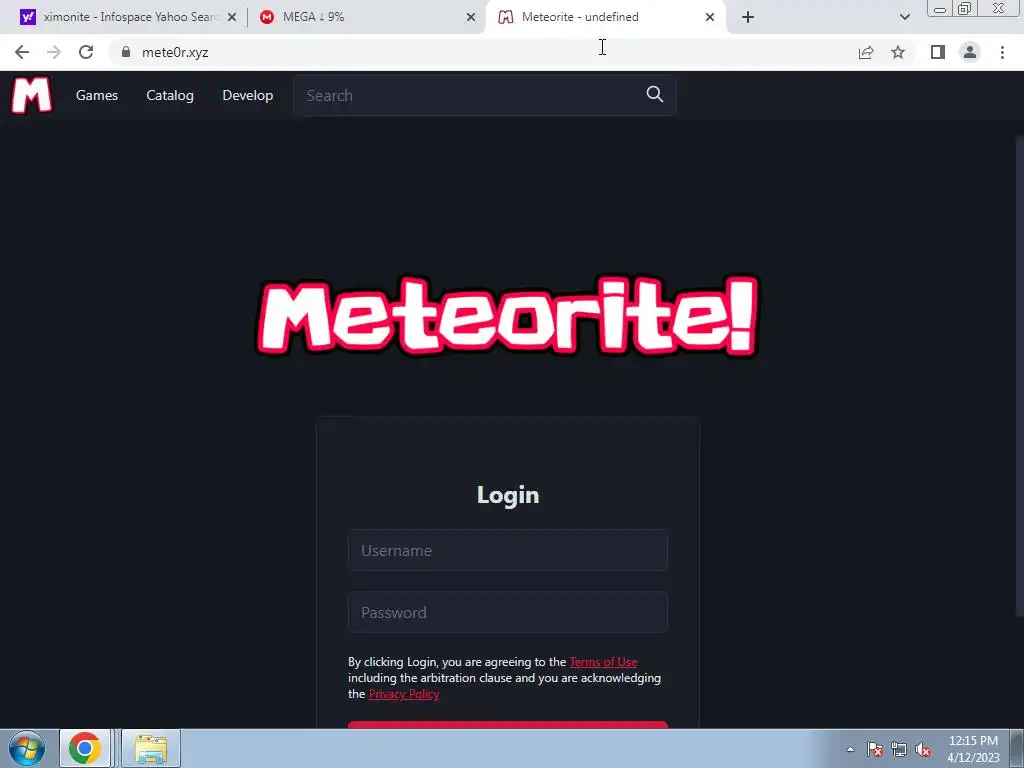Open the Catalog menu item
Viewport: 1024px width, 768px height.
point(170,95)
